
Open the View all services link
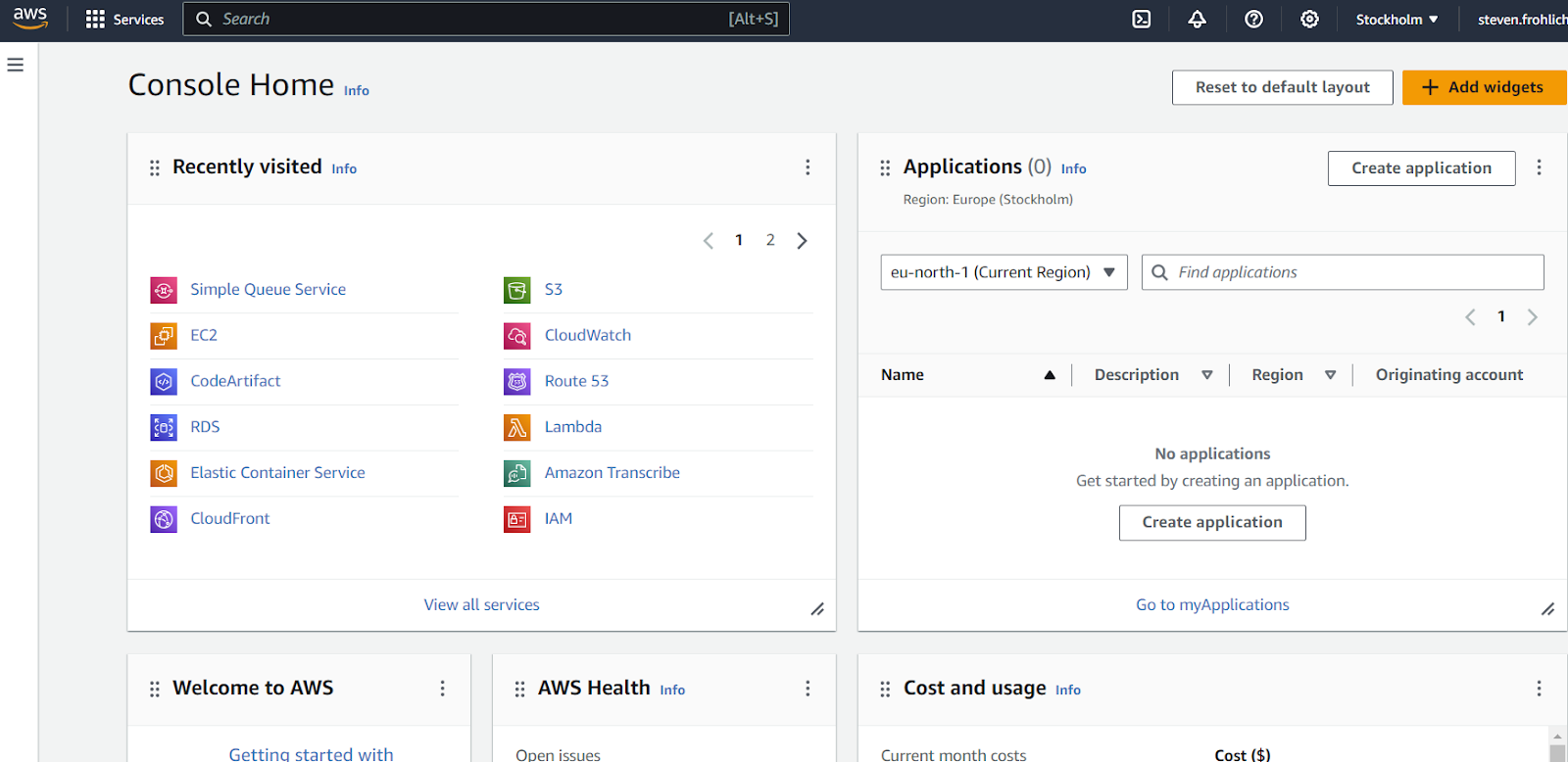click(481, 605)
